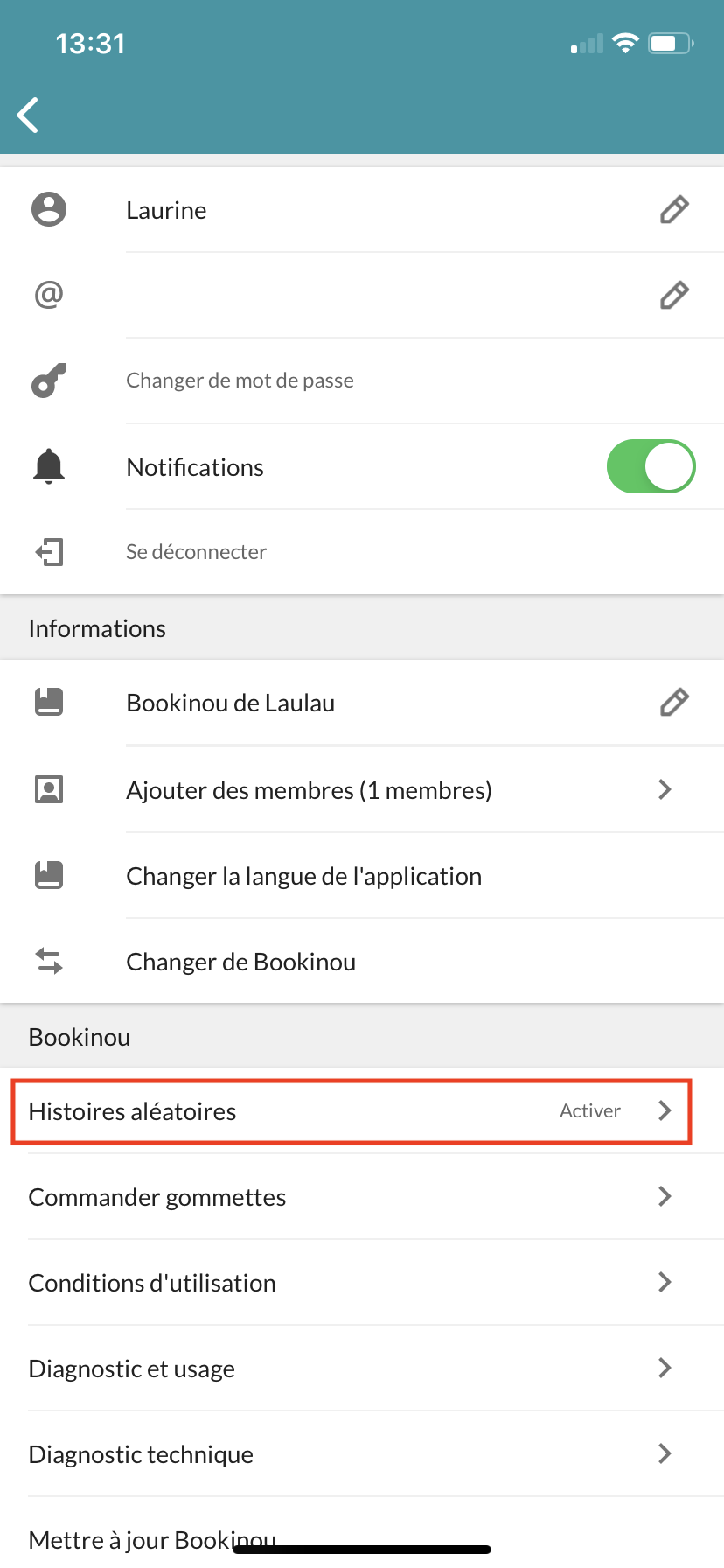
Task: Tap the key icon for password
Action: pos(49,381)
